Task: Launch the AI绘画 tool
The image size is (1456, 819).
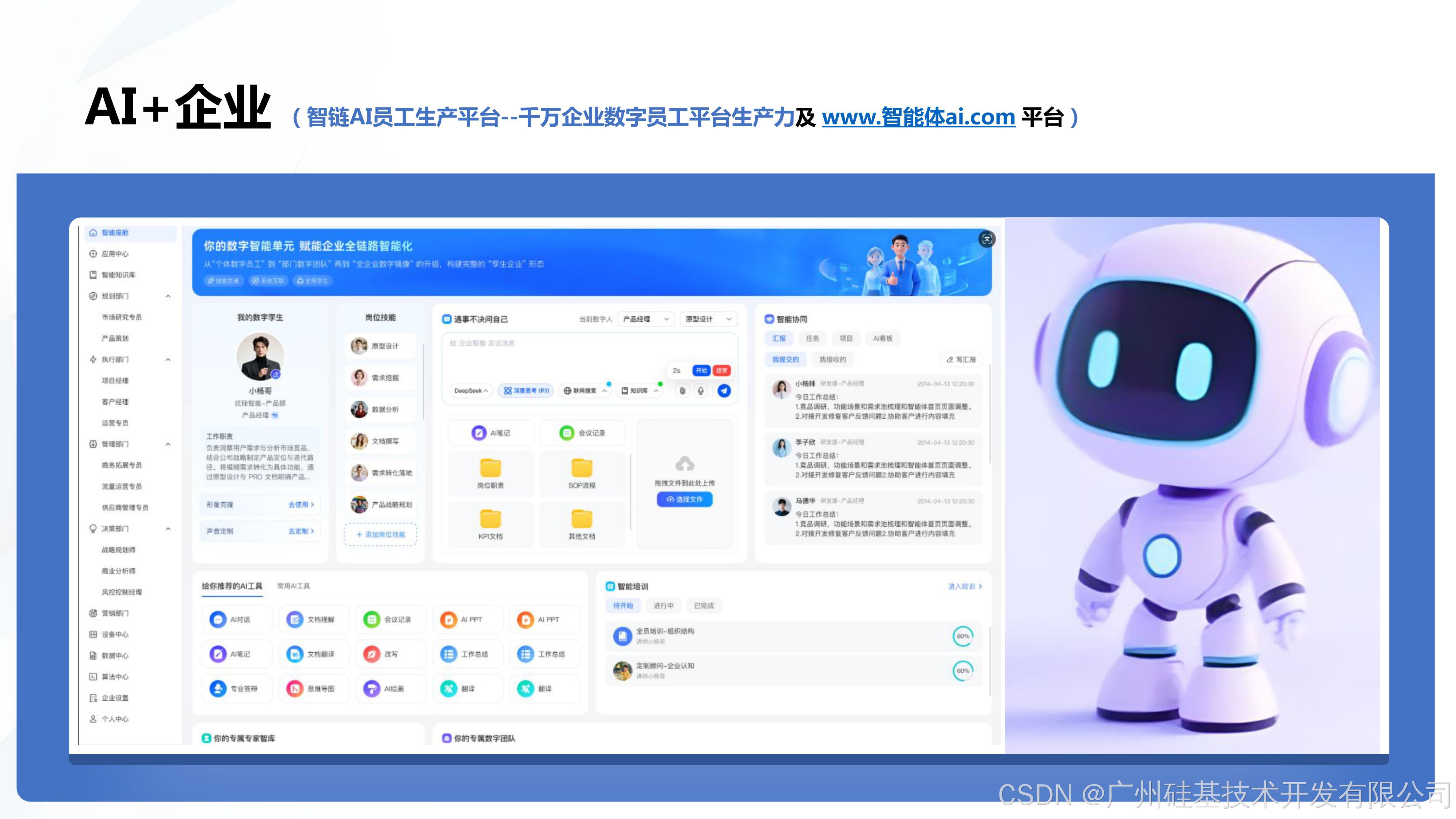Action: click(x=391, y=688)
